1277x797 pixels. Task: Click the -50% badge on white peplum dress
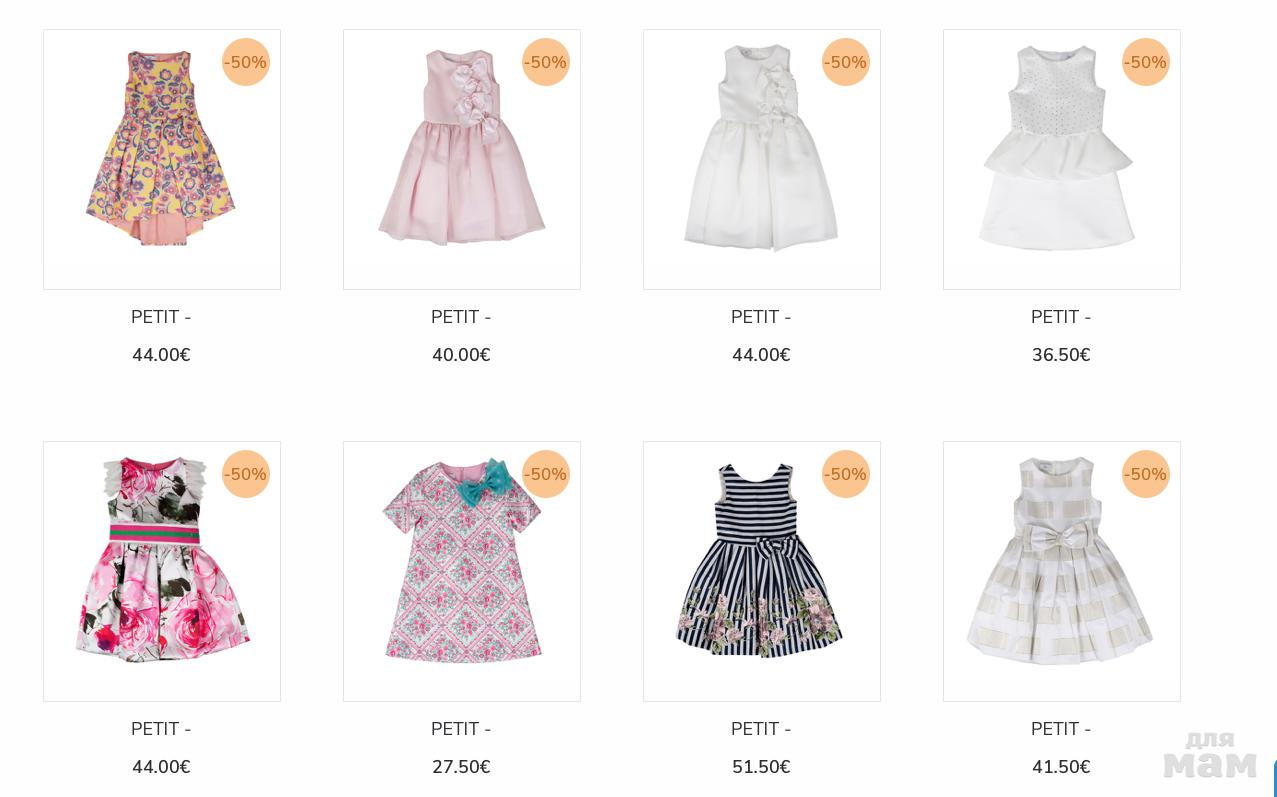(x=1146, y=62)
